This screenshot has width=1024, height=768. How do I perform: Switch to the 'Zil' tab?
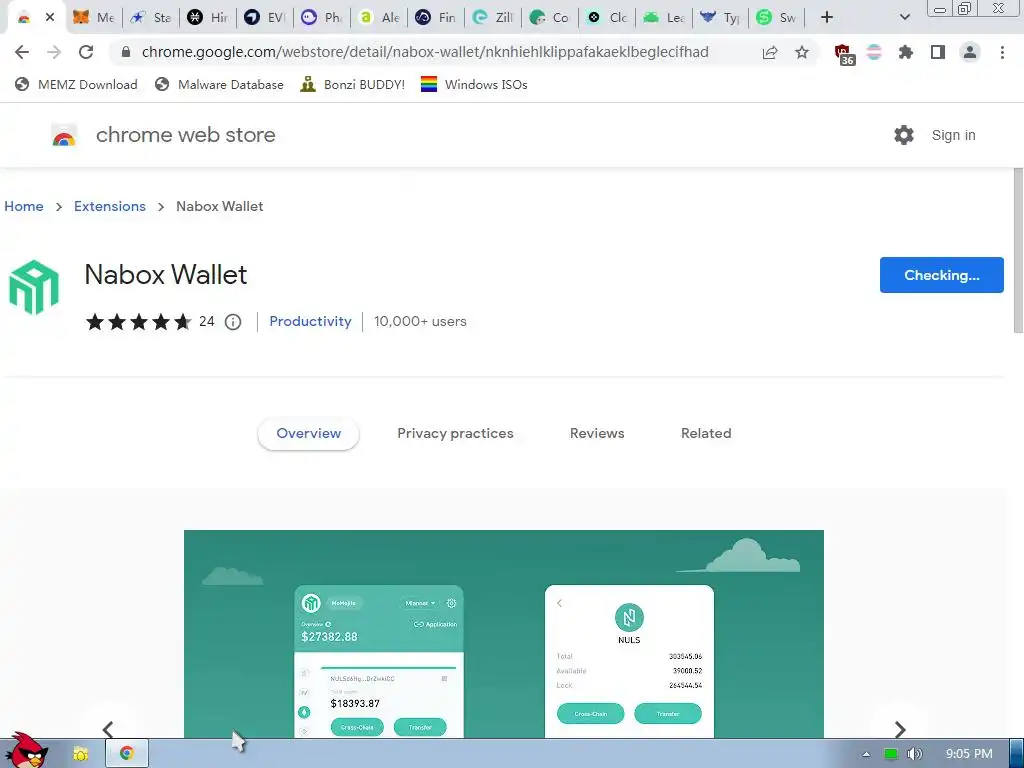coord(492,18)
